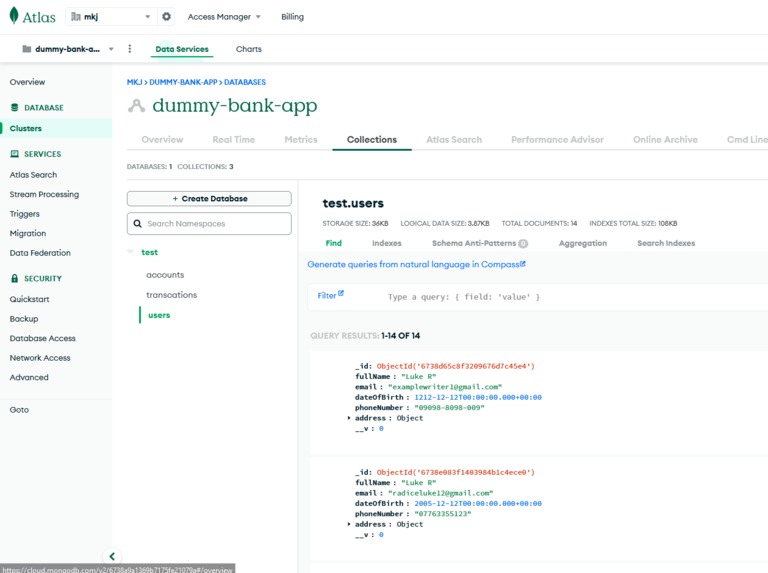Viewport: 768px width, 573px height.
Task: Open the mkj organization dropdown
Action: (x=111, y=17)
